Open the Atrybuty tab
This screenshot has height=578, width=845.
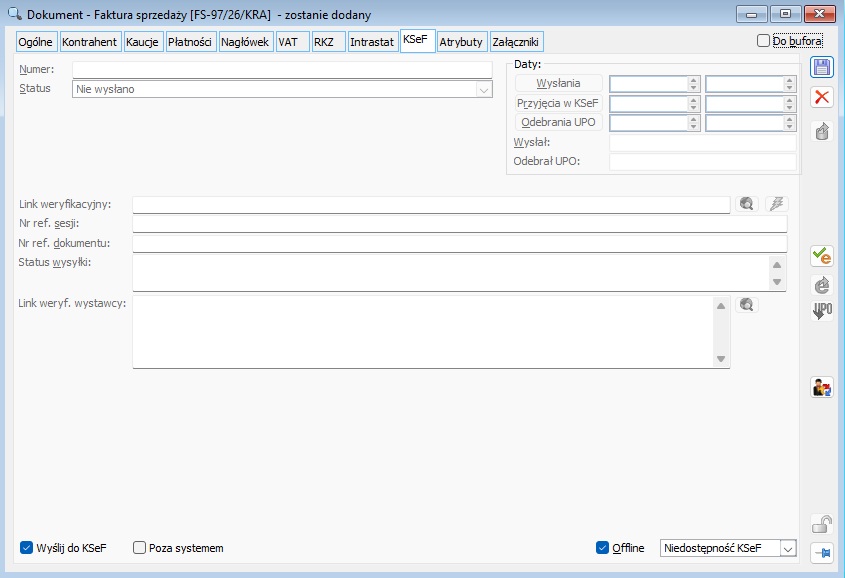pyautogui.click(x=462, y=42)
